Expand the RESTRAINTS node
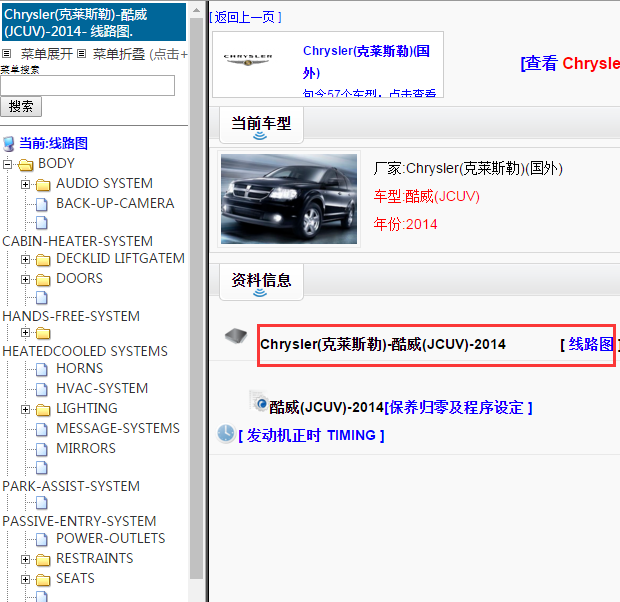620x602 pixels. tap(25, 559)
